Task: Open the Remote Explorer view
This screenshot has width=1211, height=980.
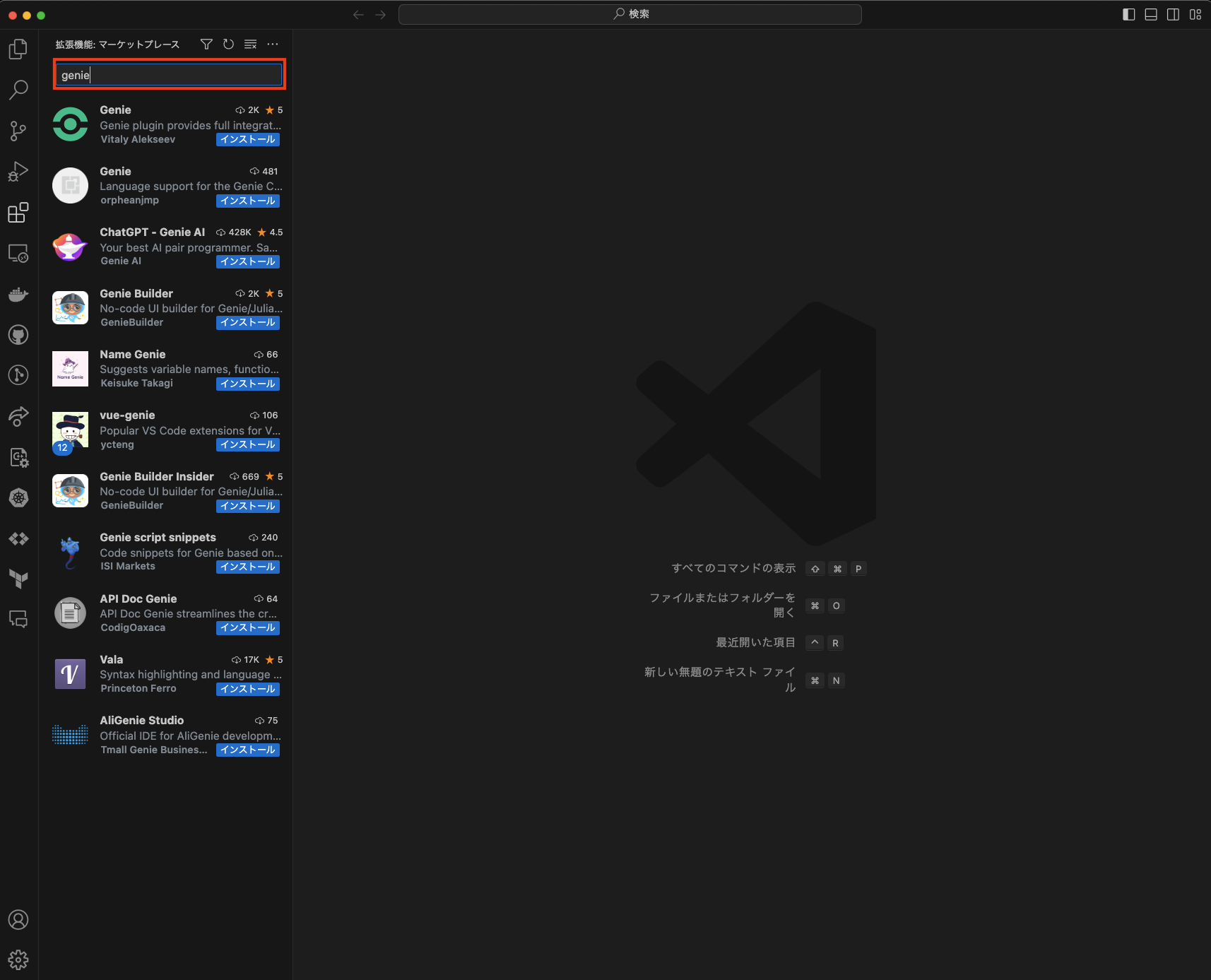Action: [x=18, y=253]
